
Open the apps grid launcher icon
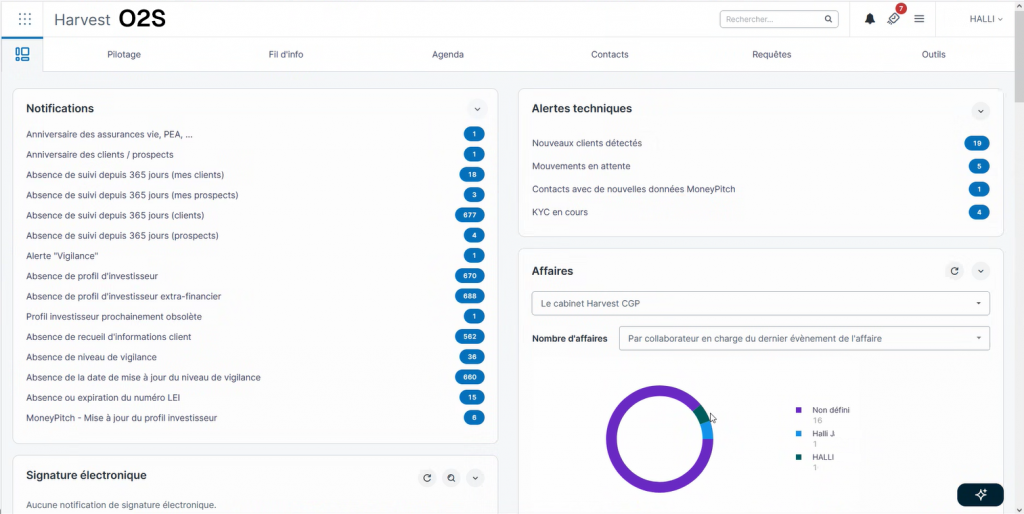point(24,19)
